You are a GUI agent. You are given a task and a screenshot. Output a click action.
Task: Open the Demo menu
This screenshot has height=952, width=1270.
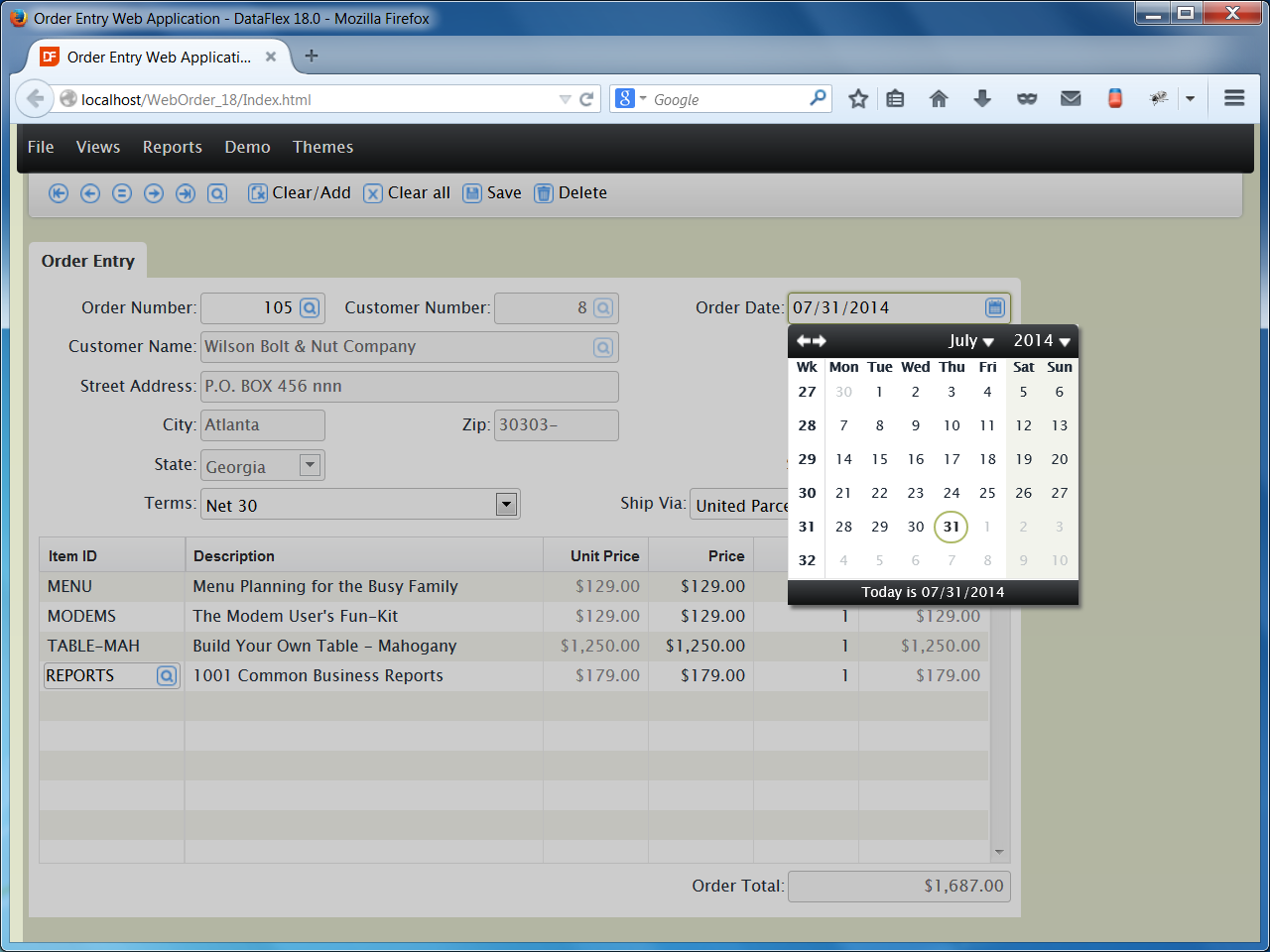tap(247, 147)
